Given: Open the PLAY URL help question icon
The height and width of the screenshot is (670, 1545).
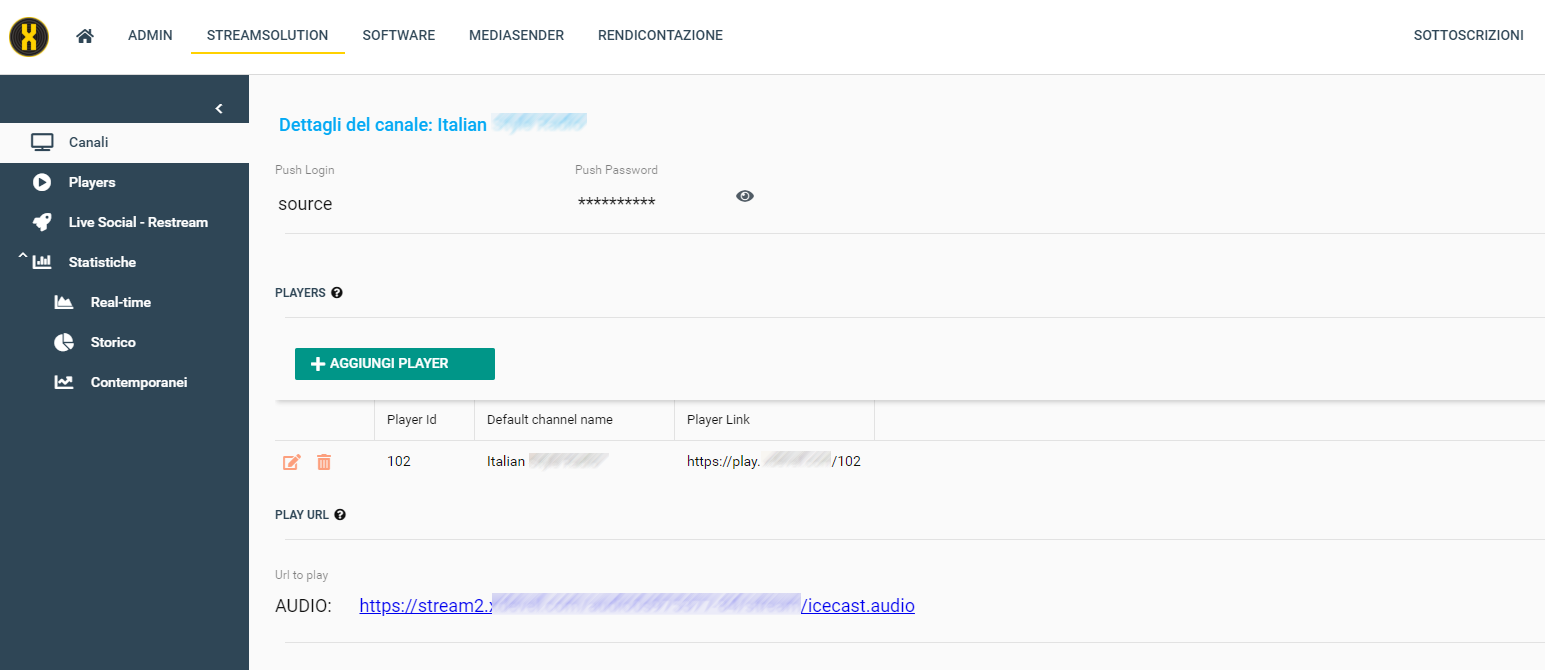Looking at the screenshot, I should coord(340,515).
